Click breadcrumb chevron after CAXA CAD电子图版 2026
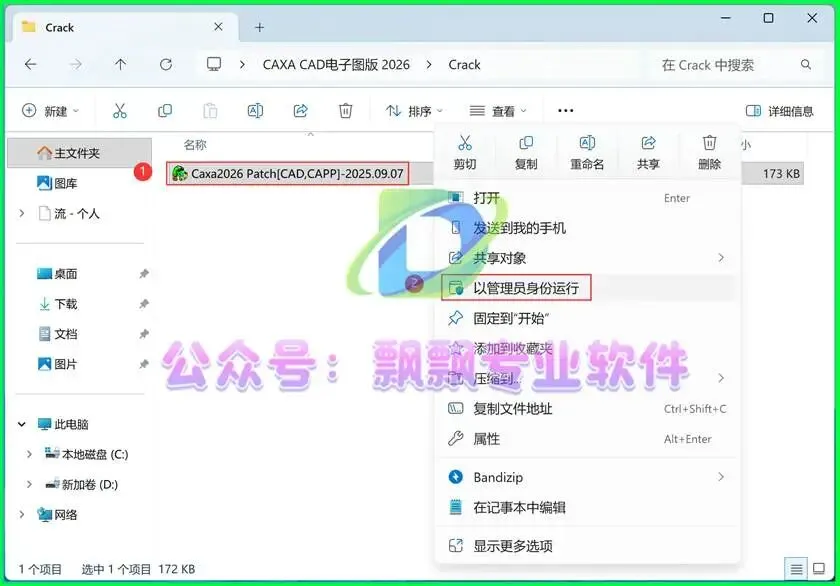840x586 pixels. [x=429, y=65]
